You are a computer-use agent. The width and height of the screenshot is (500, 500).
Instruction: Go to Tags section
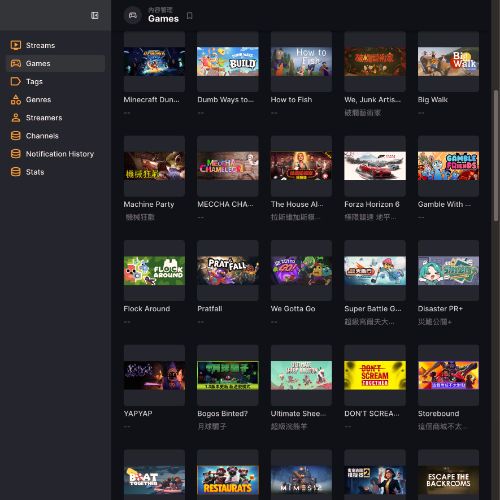tap(56, 81)
